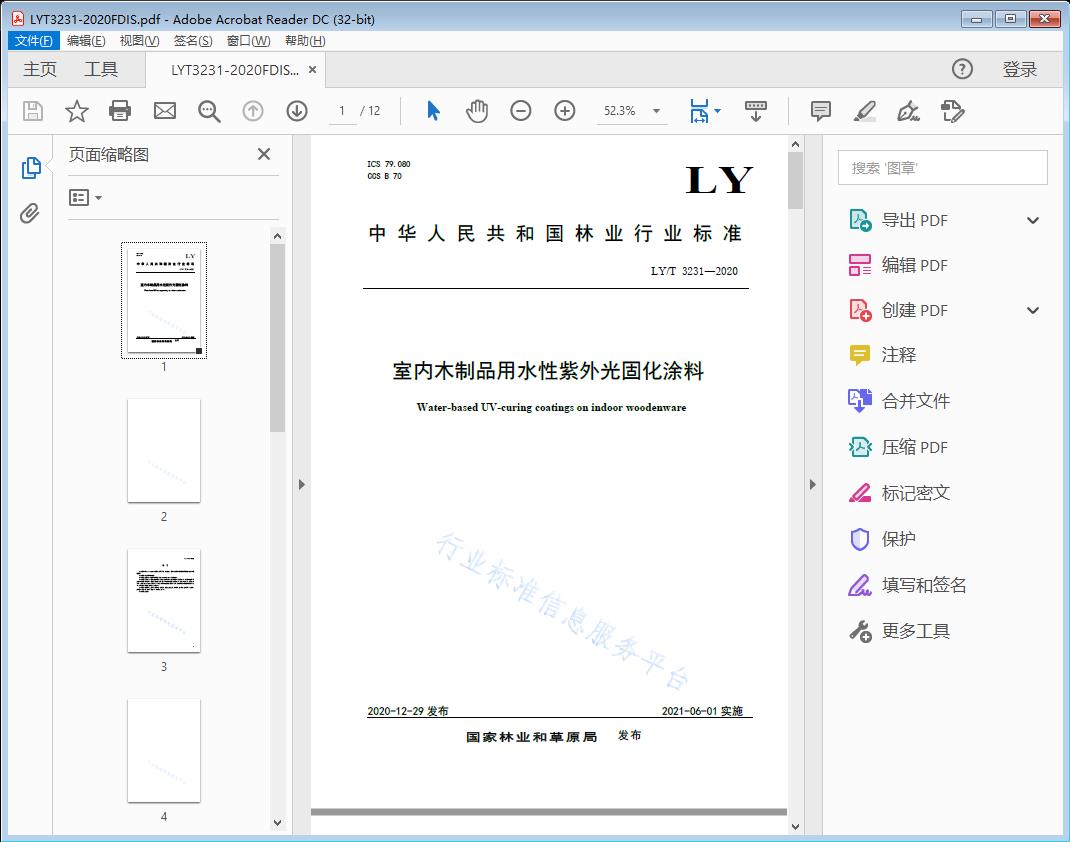Select the text highlighter tool
The height and width of the screenshot is (842, 1070).
[864, 111]
